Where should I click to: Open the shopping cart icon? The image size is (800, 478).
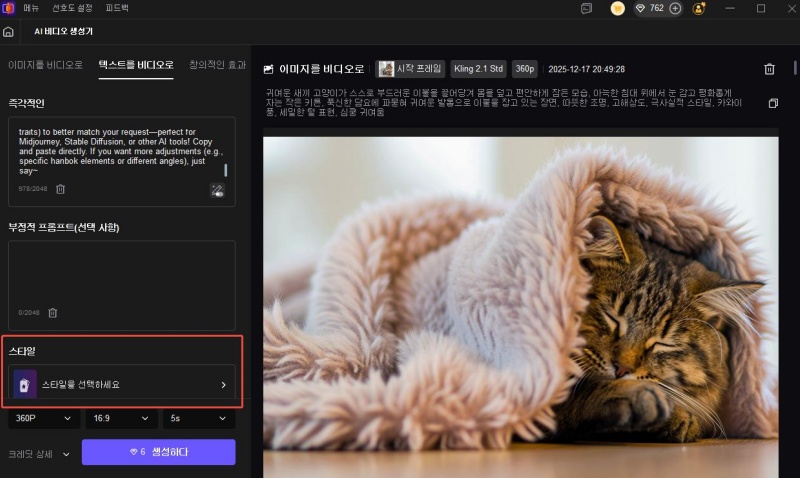[x=618, y=8]
